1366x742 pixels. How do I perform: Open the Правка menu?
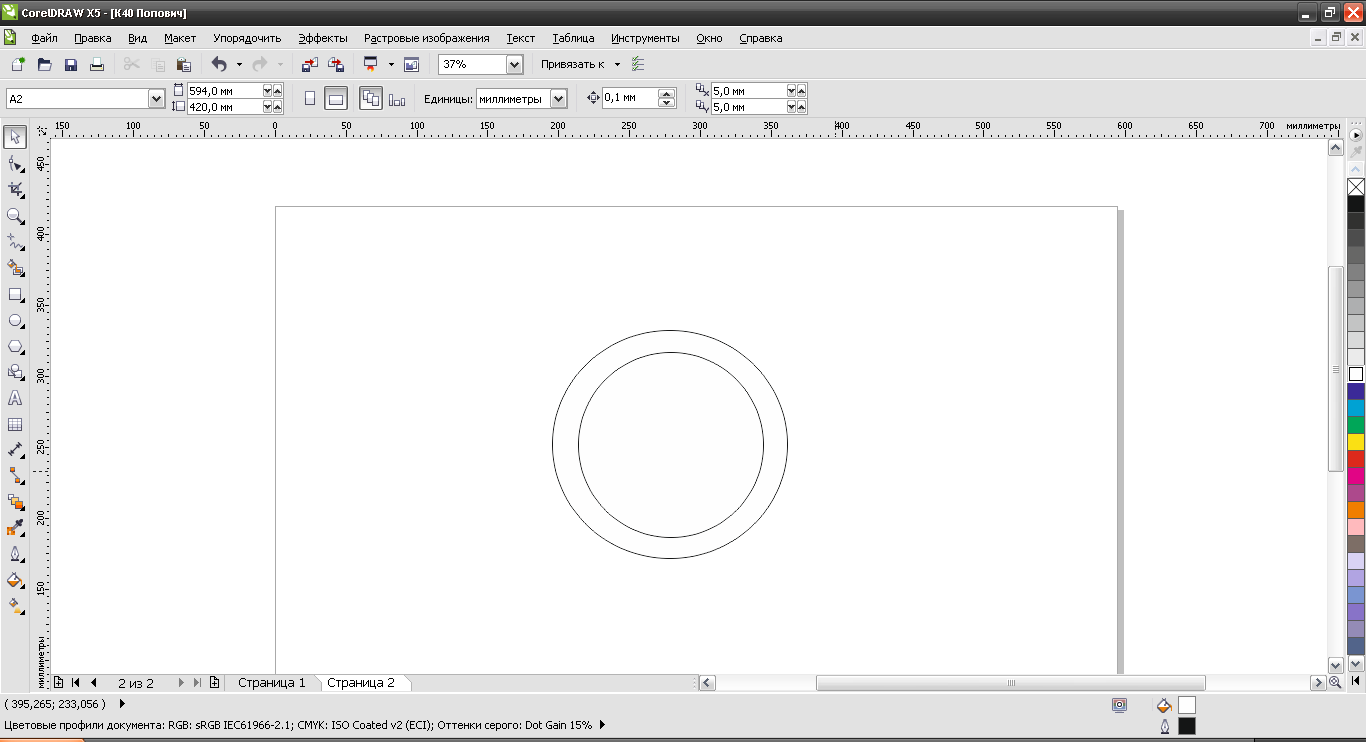[x=93, y=38]
